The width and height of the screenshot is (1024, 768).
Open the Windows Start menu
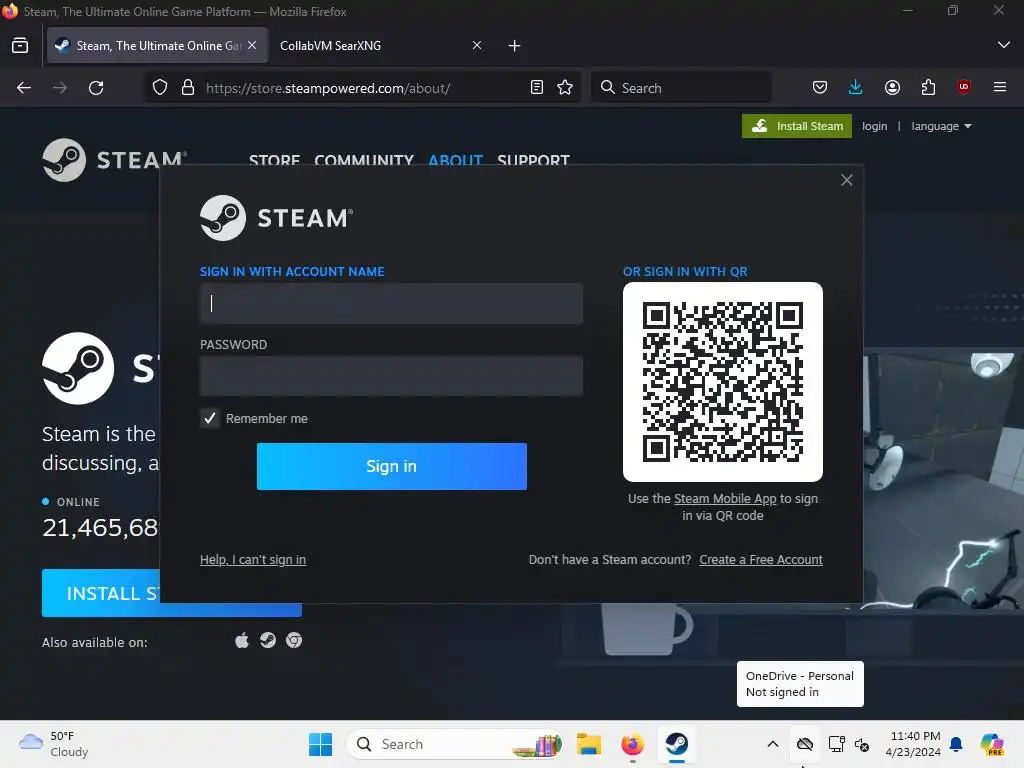click(320, 744)
